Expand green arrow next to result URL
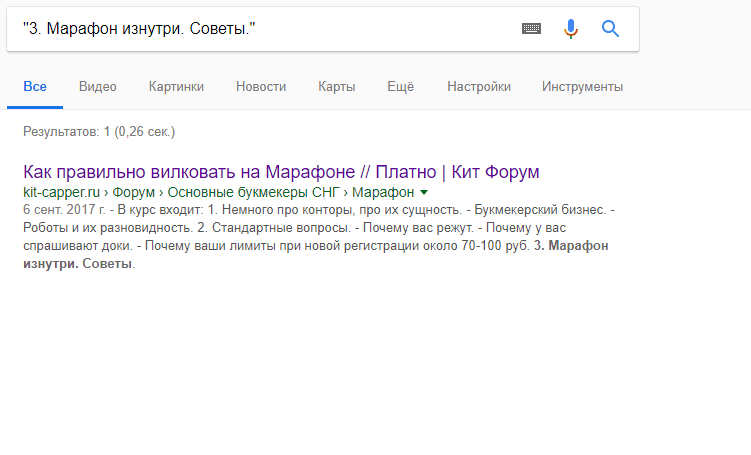 click(424, 192)
